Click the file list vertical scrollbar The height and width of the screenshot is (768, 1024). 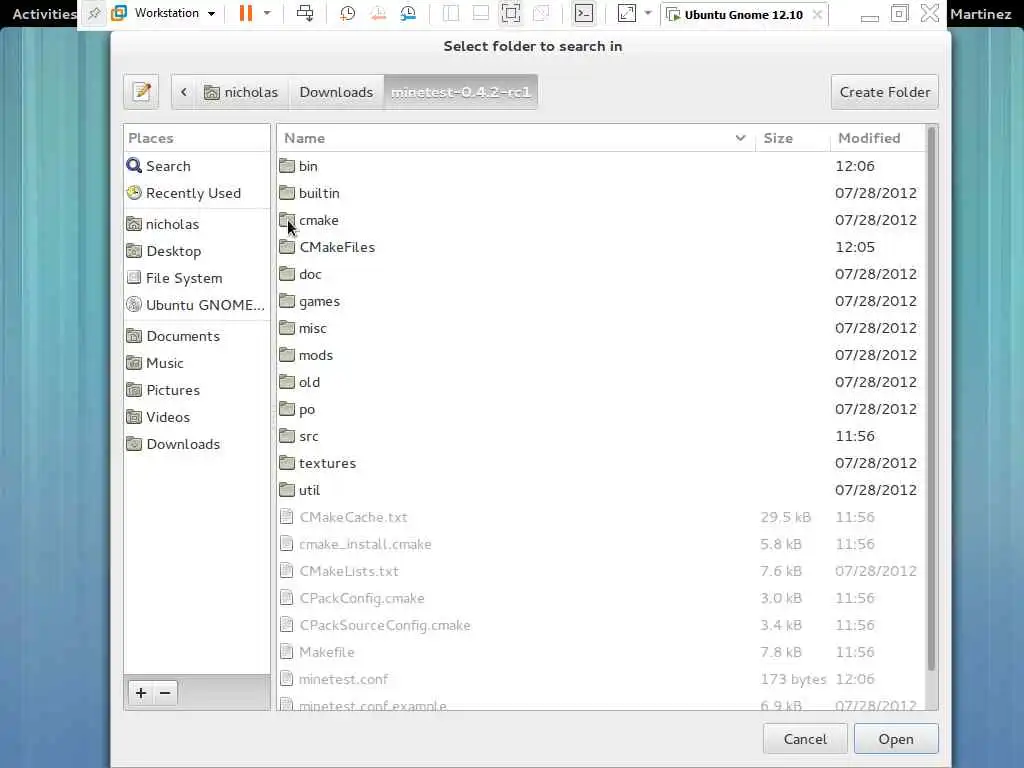click(x=932, y=398)
